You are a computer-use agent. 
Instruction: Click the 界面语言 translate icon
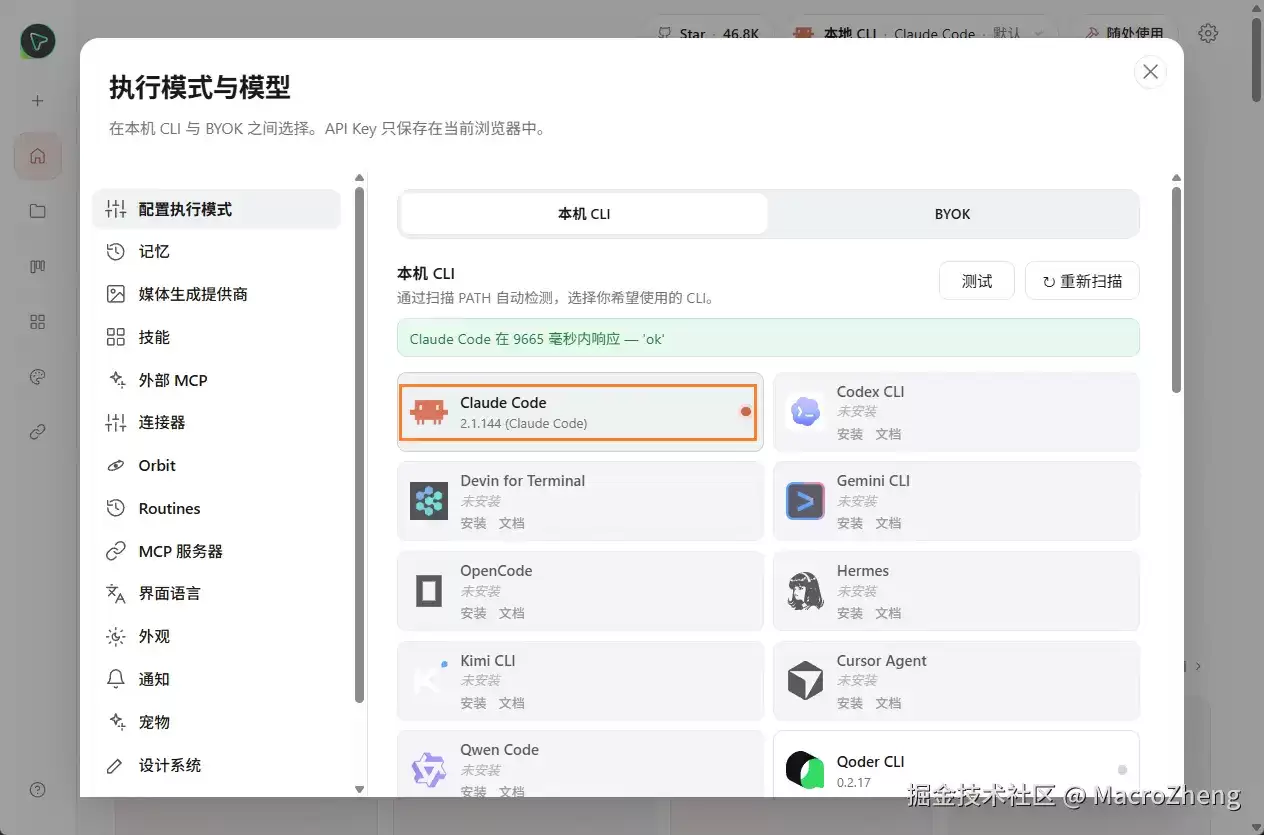(116, 593)
